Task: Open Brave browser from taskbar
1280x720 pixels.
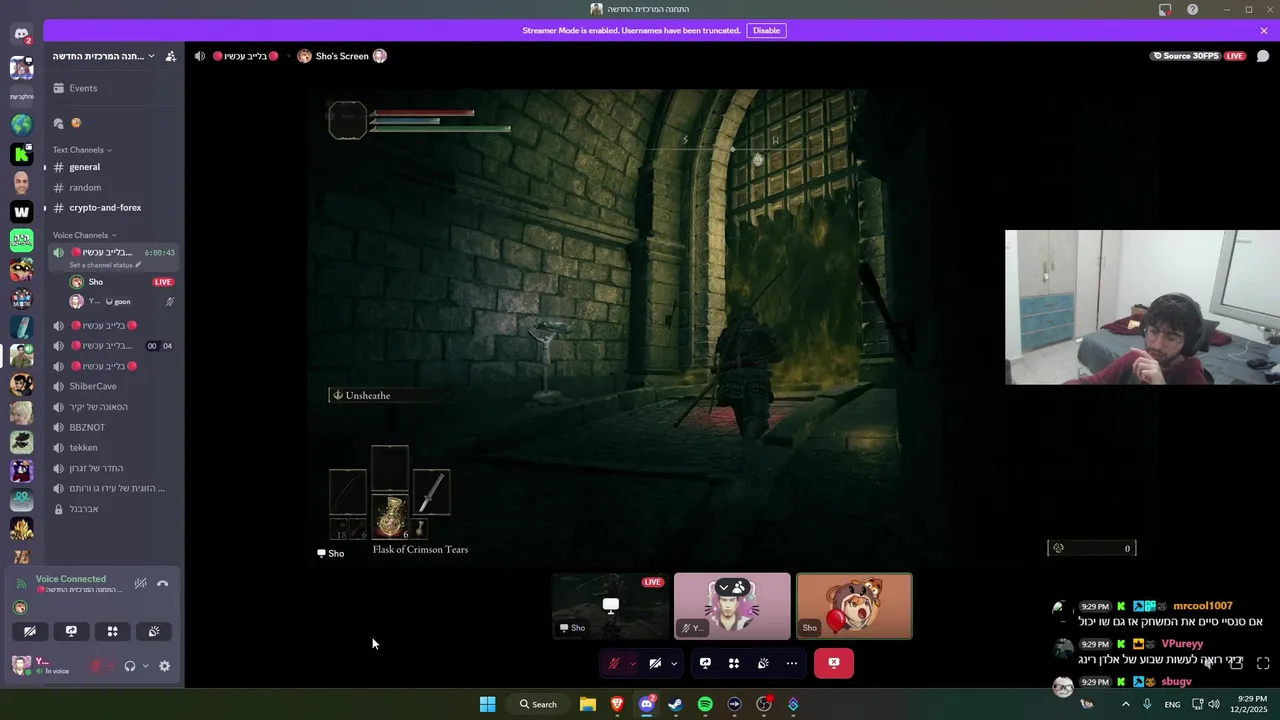Action: pos(617,704)
